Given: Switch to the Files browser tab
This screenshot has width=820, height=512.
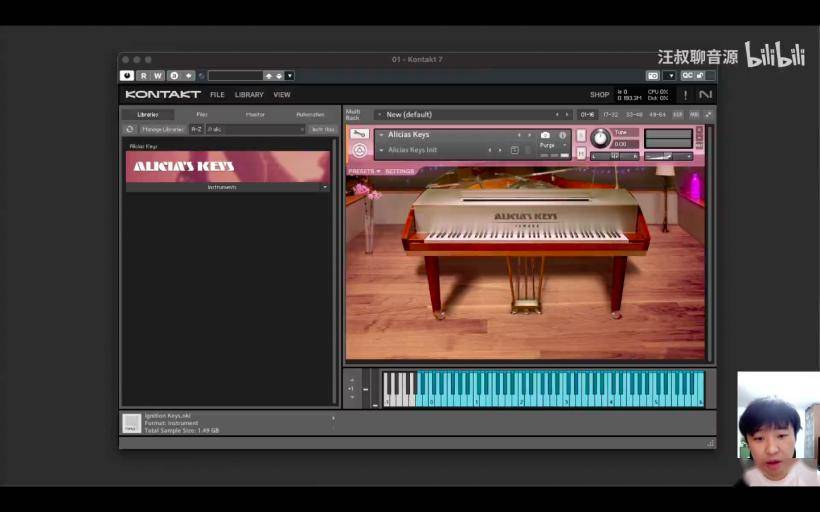Looking at the screenshot, I should pyautogui.click(x=202, y=114).
